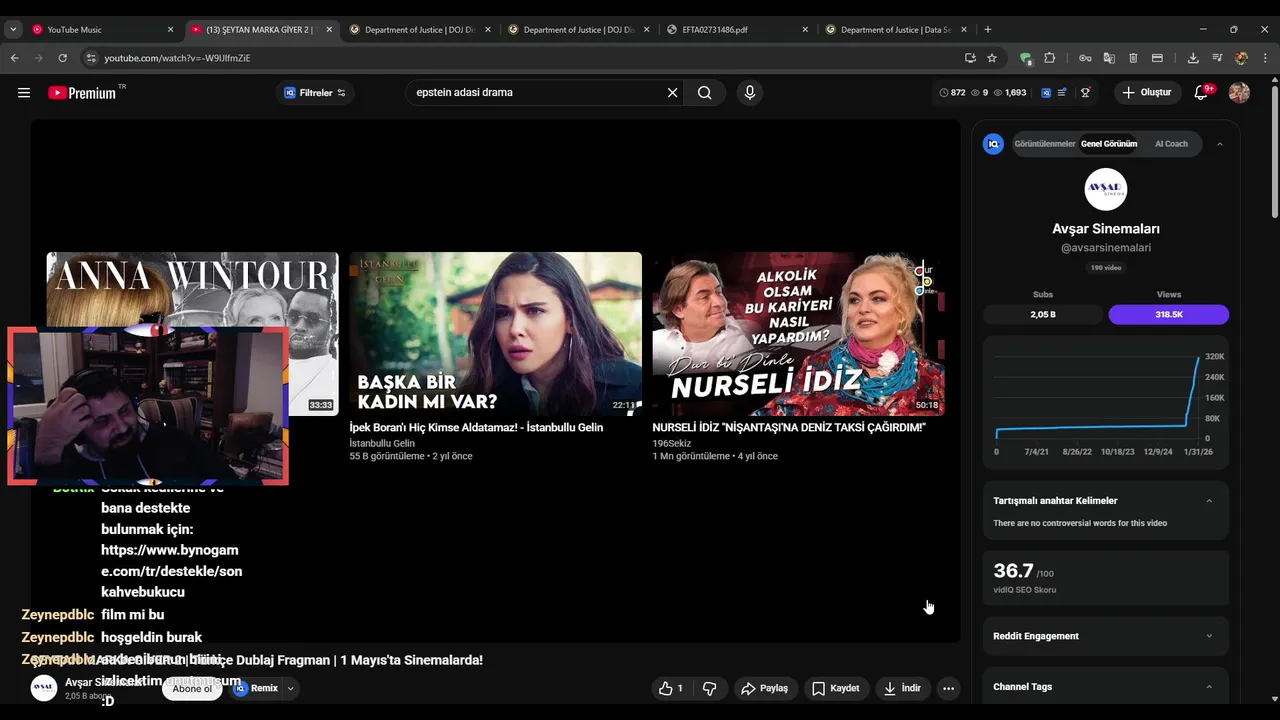Viewport: 1280px width, 720px height.
Task: Open media control music icon
Action: point(1217,58)
